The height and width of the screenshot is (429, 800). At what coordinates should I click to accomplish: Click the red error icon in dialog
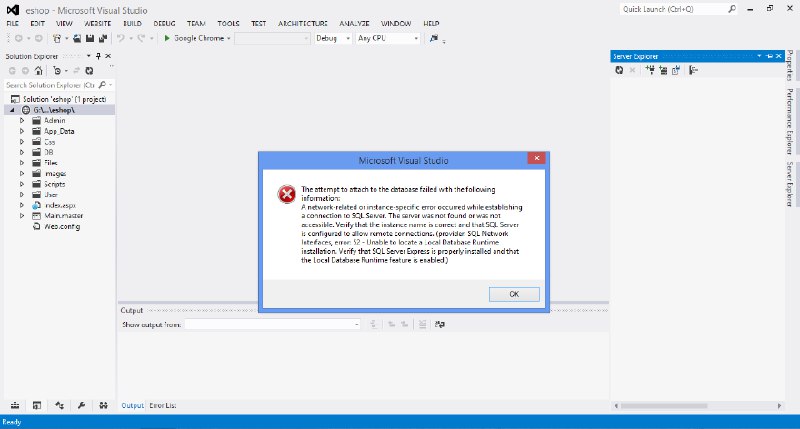pyautogui.click(x=286, y=194)
